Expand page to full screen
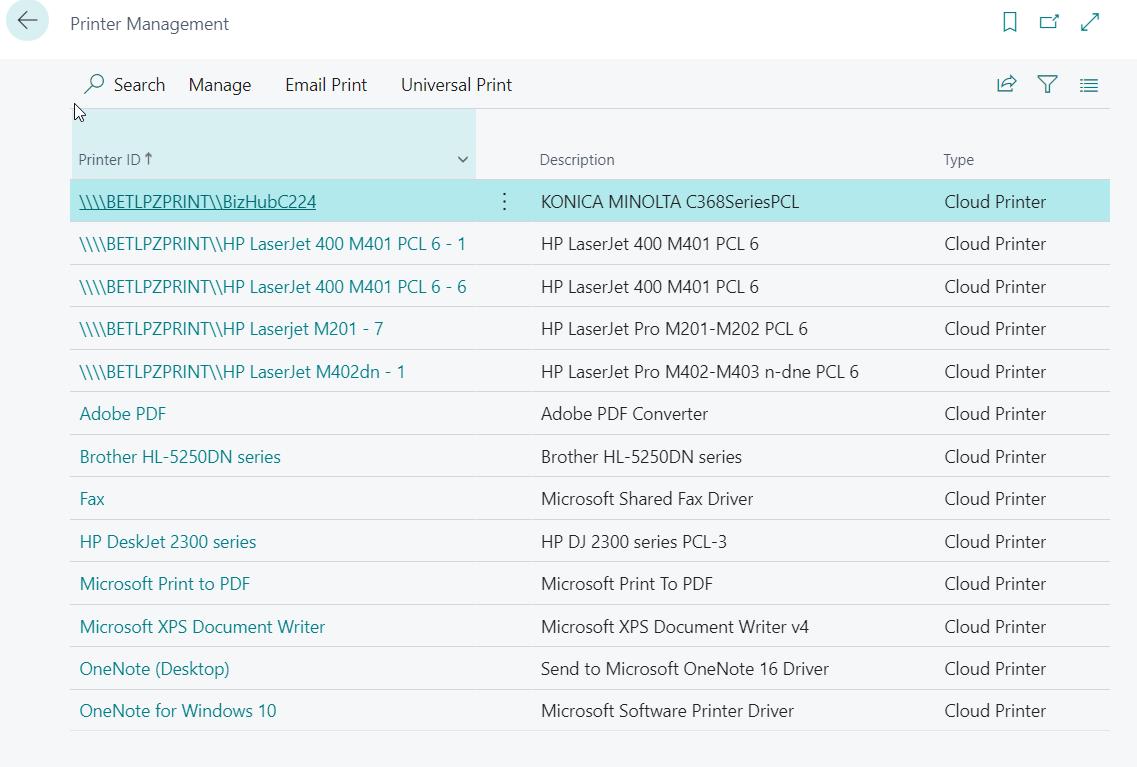 pyautogui.click(x=1089, y=22)
